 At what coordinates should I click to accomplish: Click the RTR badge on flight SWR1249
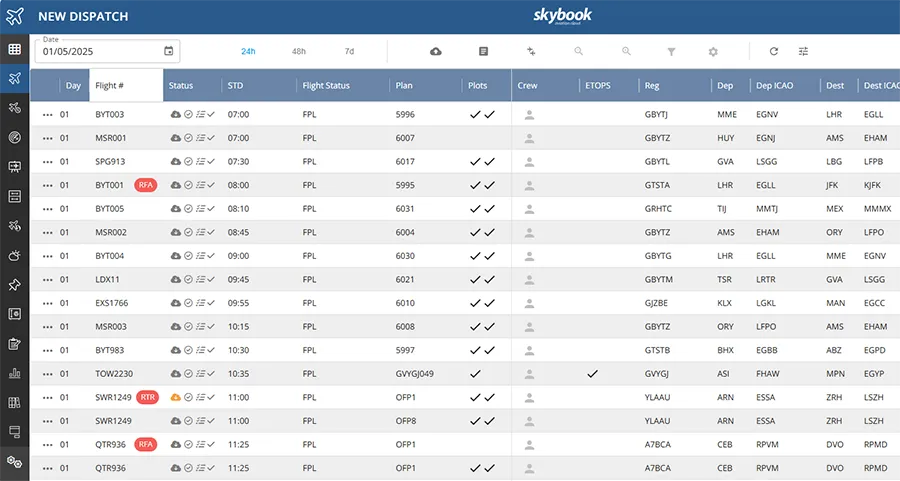(x=148, y=397)
